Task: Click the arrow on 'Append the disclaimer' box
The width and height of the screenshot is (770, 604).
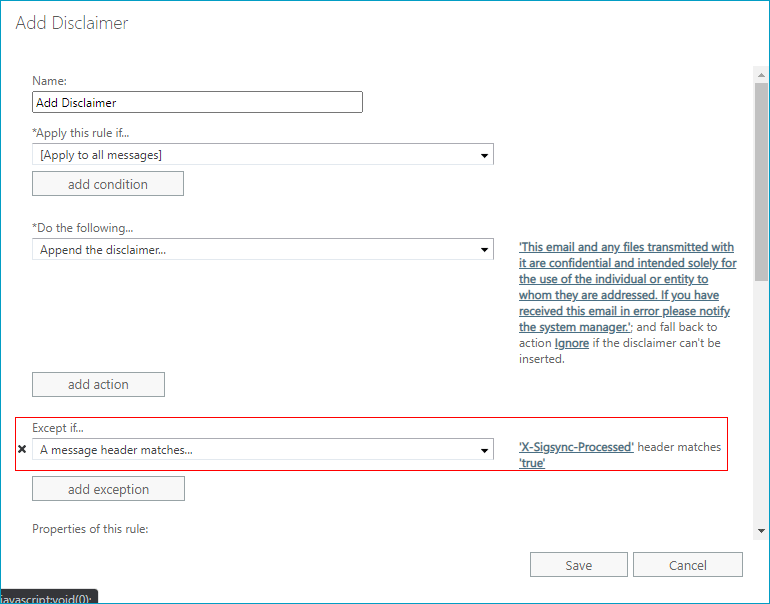Action: (484, 250)
